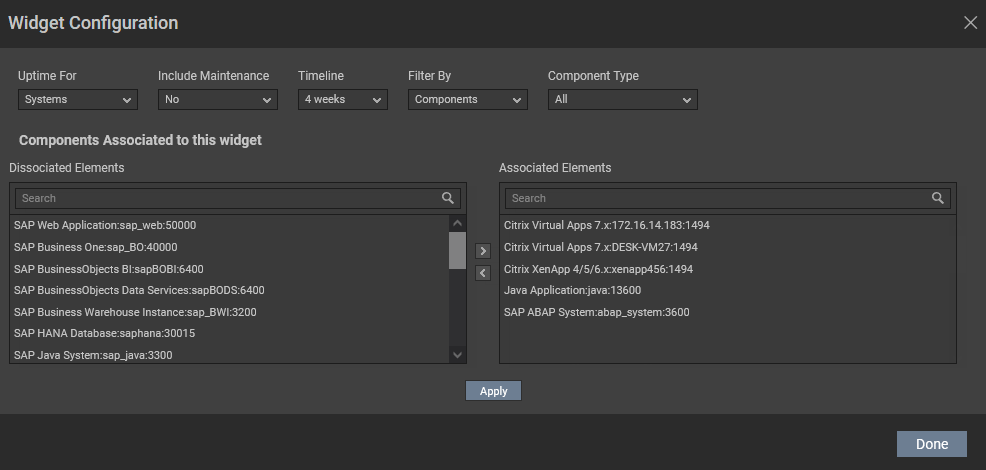Screen dimensions: 986x470
Task: Open the Filter By dropdown
Action: (x=468, y=99)
